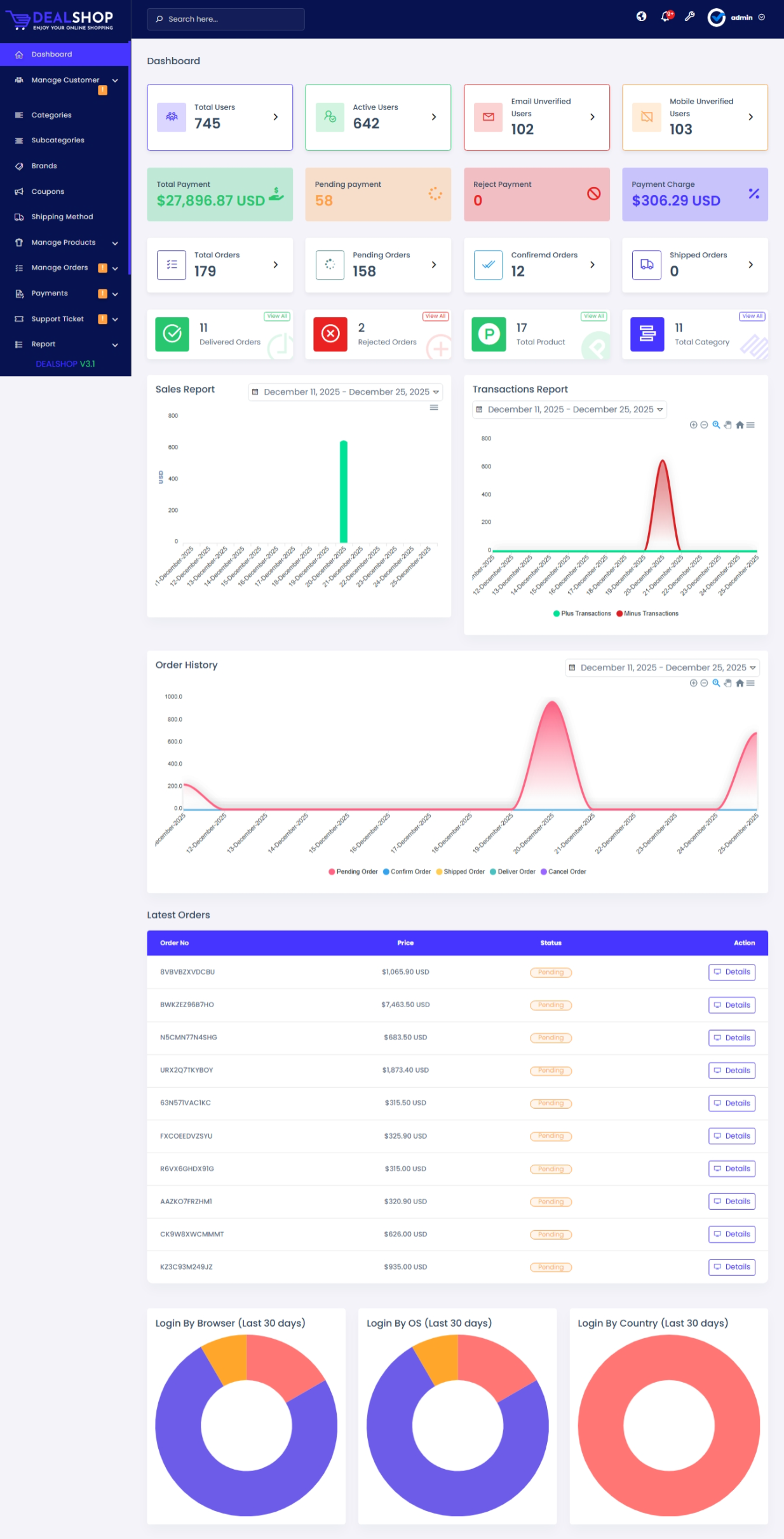Click the Search here input field
The image size is (784, 1539).
(x=226, y=19)
